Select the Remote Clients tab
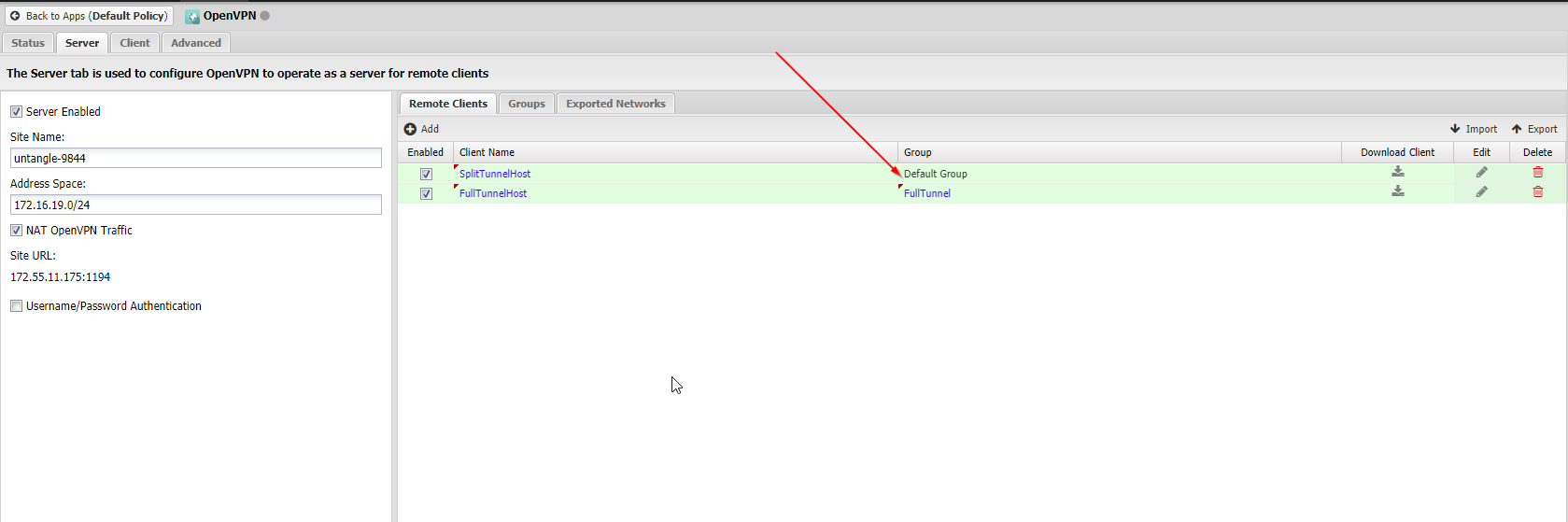The image size is (1568, 522). point(448,104)
